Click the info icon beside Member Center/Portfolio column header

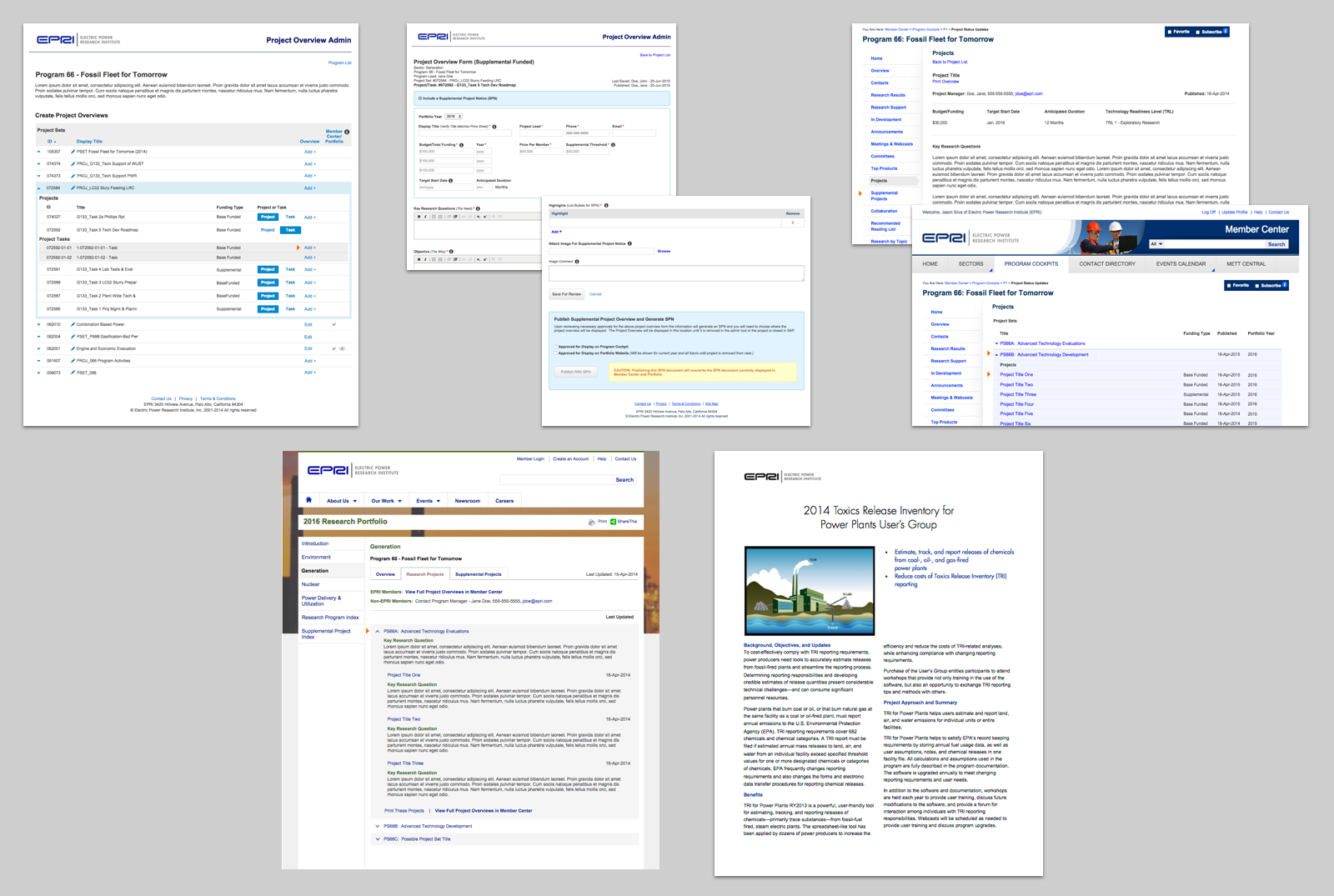[x=347, y=132]
